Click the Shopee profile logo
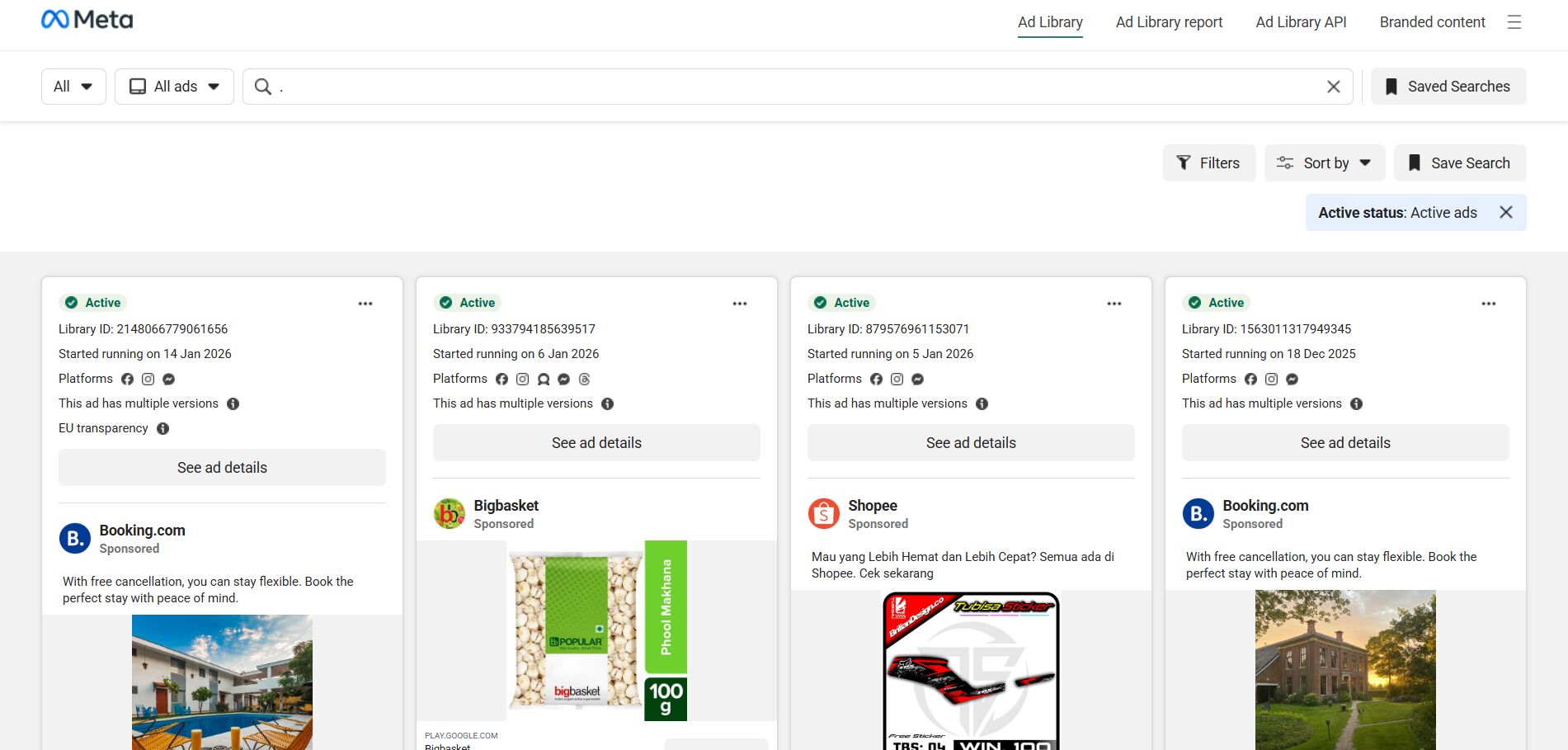 click(x=824, y=513)
